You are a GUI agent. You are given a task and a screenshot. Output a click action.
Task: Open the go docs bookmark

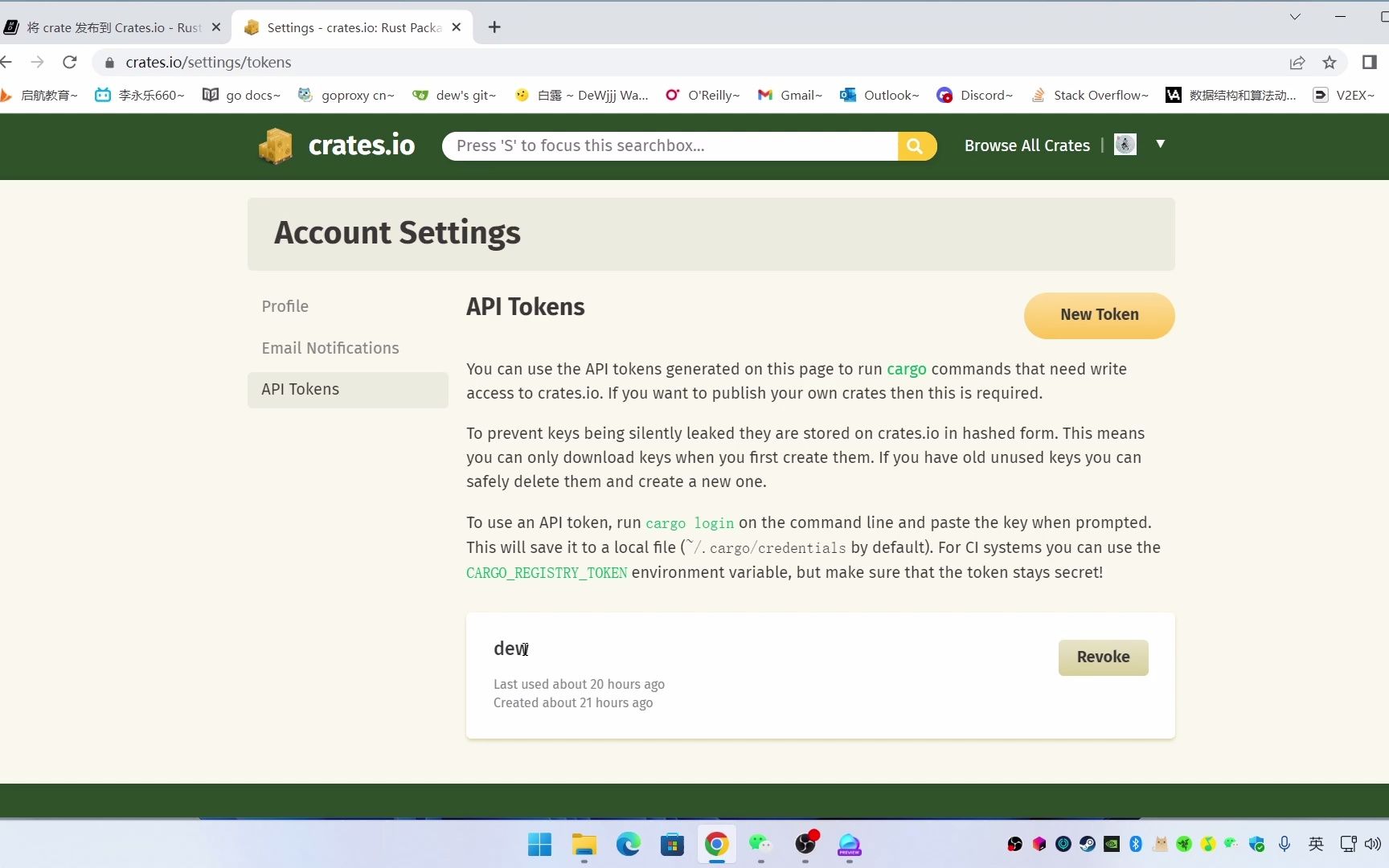pos(241,95)
